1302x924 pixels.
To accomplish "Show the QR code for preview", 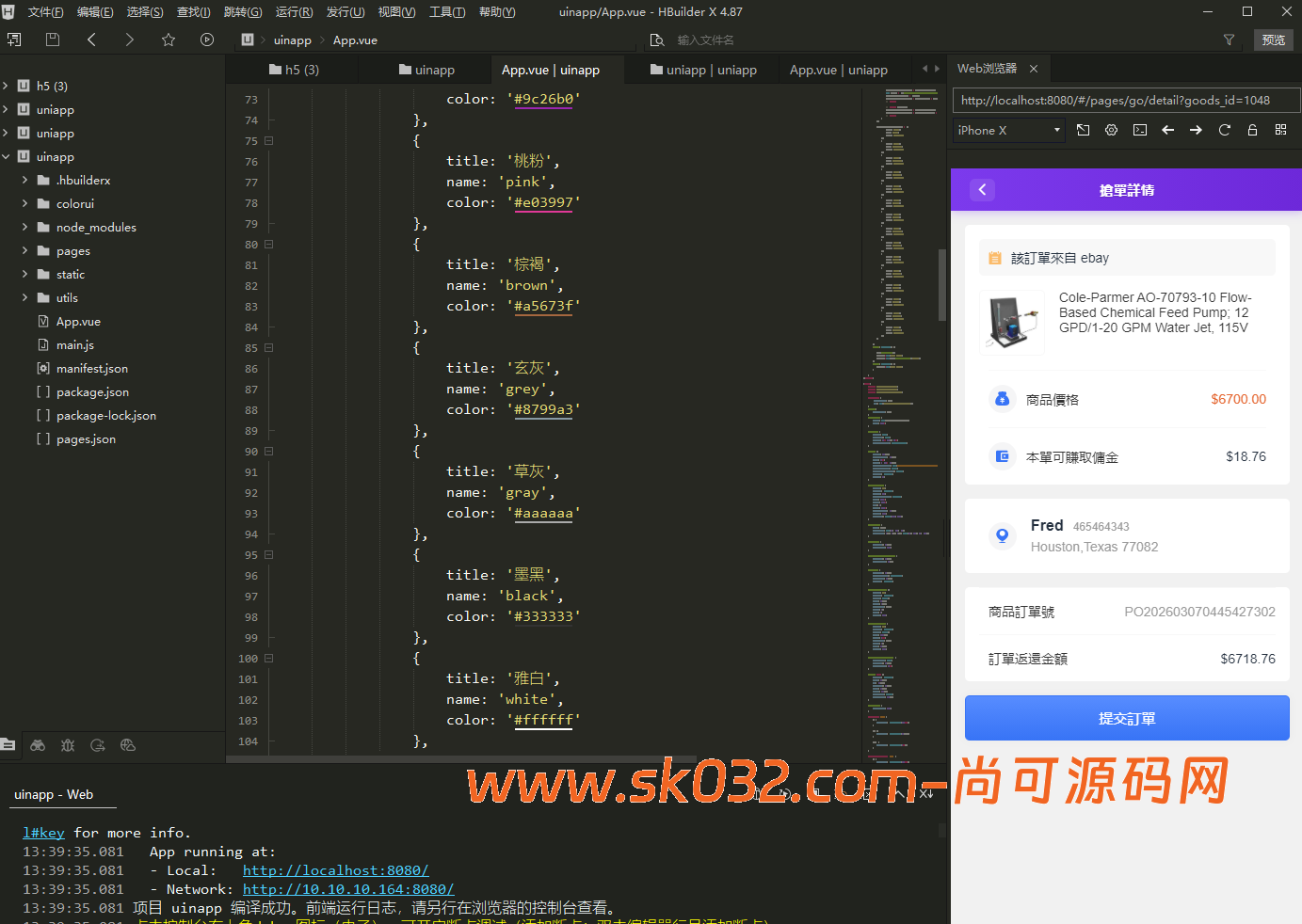I will [1280, 130].
